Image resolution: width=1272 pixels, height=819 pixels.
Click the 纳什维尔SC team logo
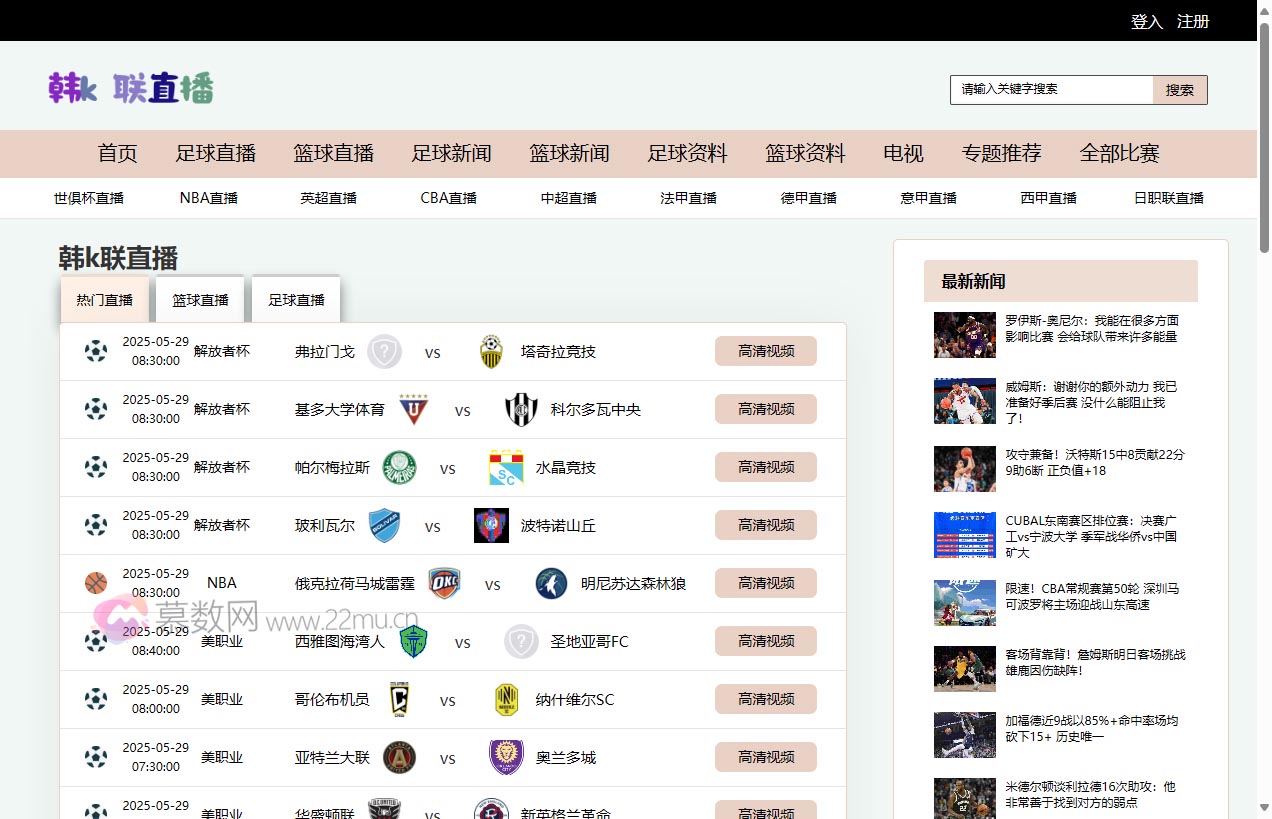[506, 699]
